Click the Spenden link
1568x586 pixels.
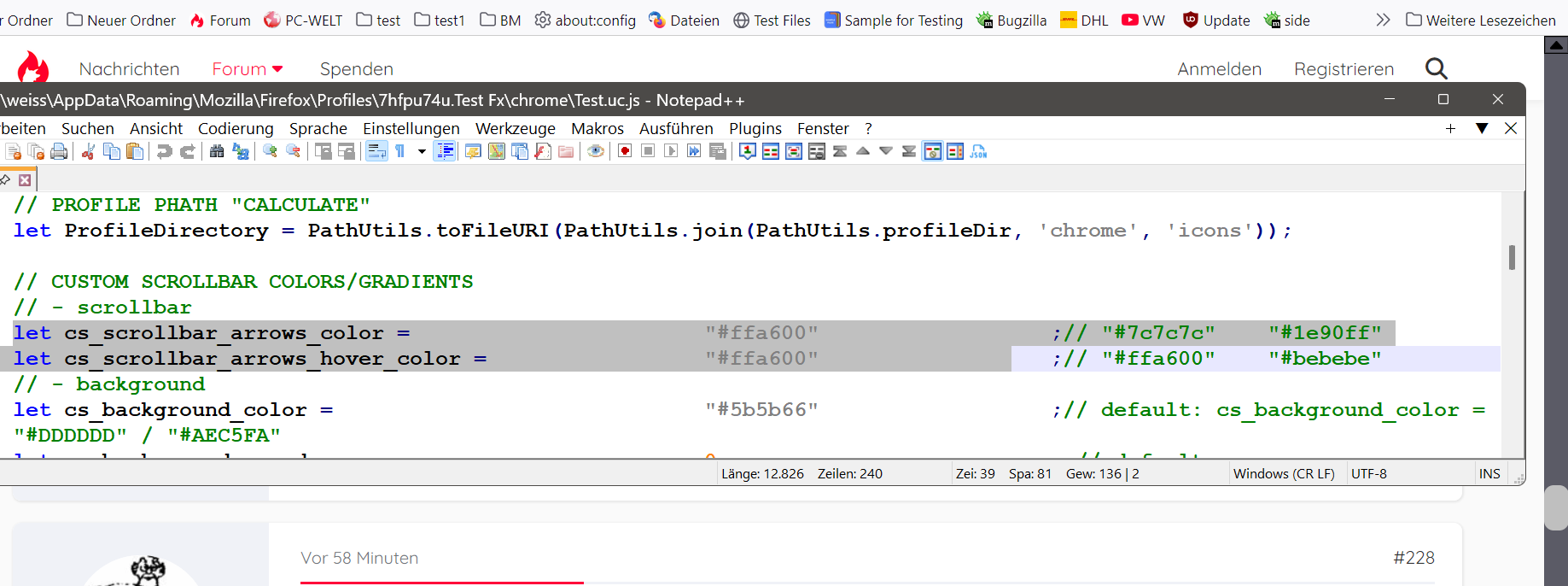tap(357, 68)
